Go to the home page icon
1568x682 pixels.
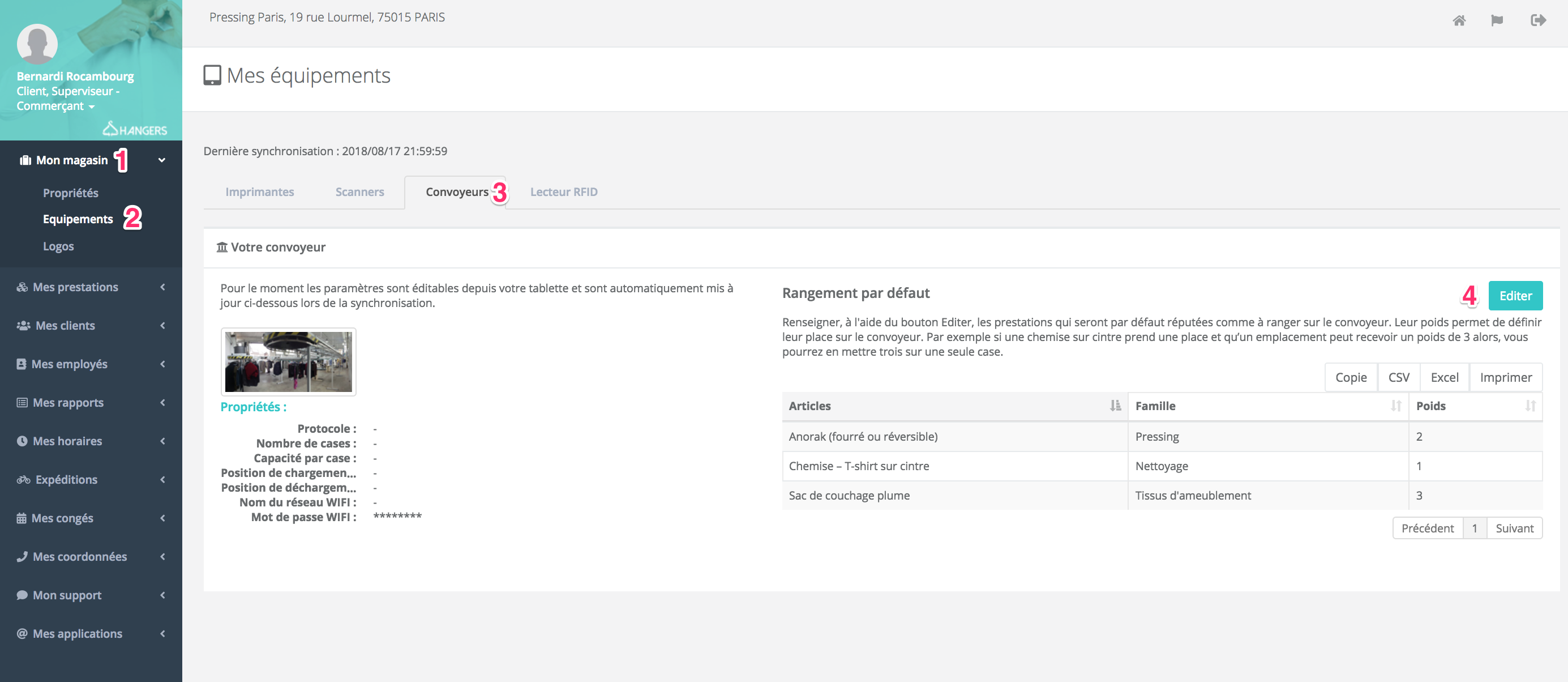pyautogui.click(x=1458, y=21)
